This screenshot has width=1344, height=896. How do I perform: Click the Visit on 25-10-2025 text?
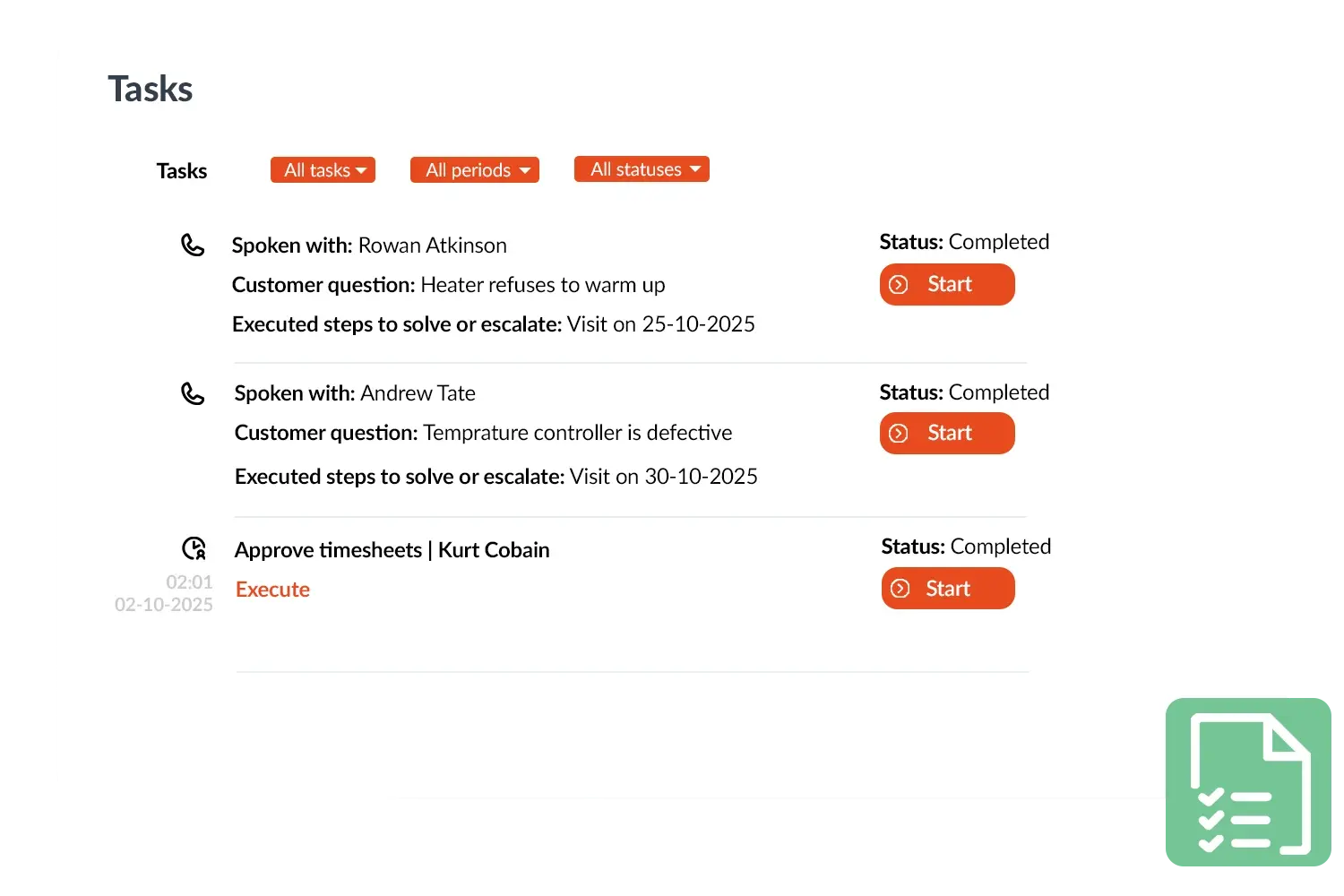(661, 324)
